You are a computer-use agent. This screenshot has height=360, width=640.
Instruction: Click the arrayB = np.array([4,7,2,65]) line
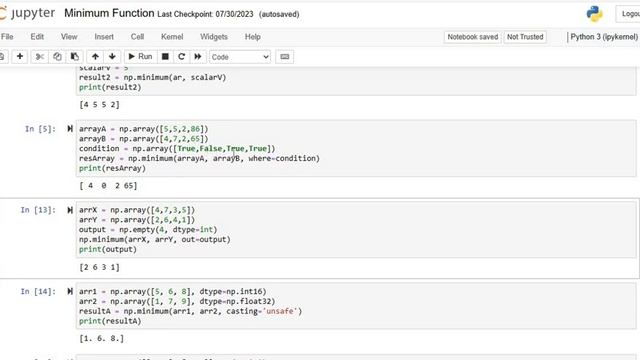[144, 139]
